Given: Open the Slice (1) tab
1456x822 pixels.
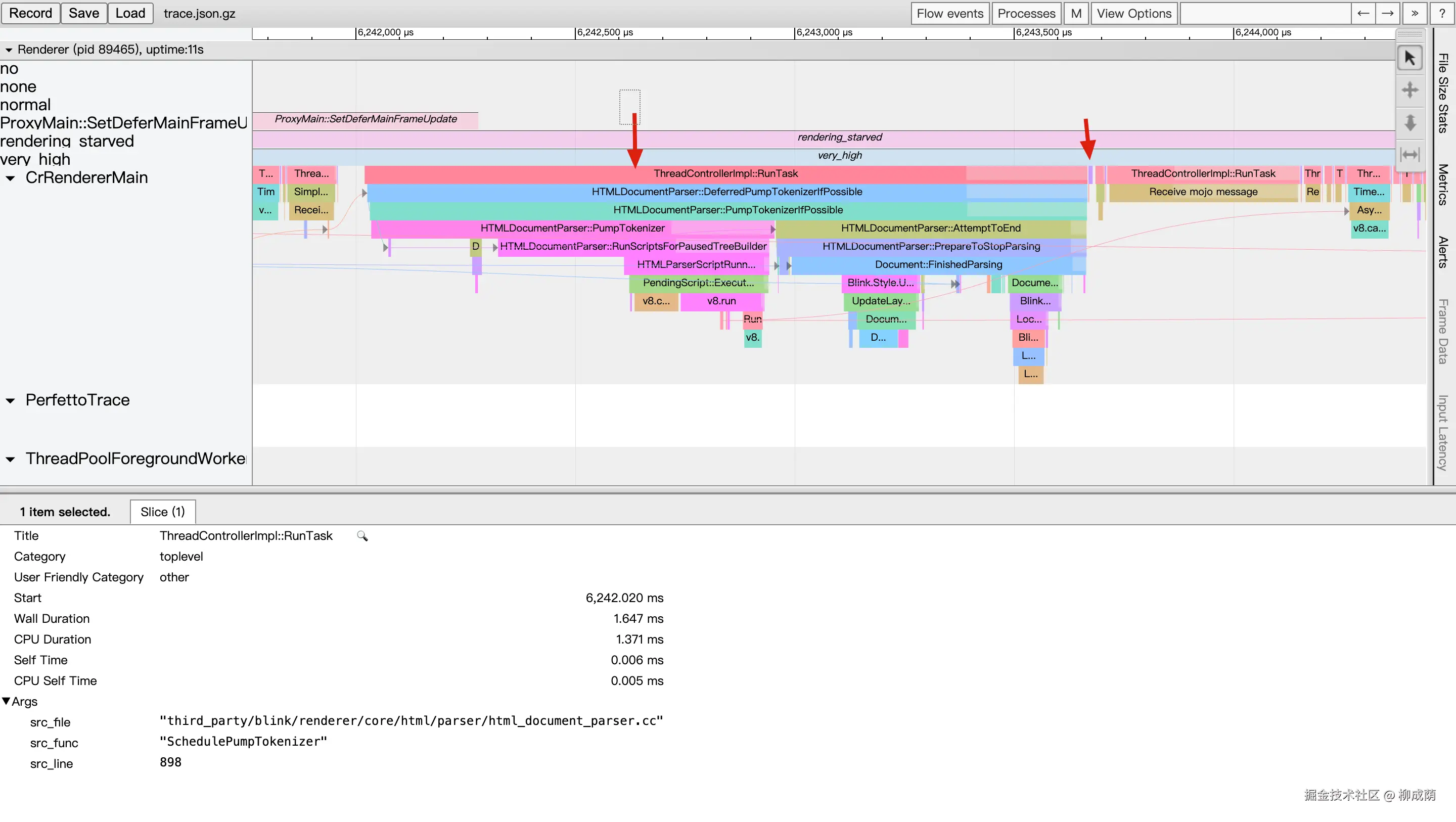Looking at the screenshot, I should click(x=162, y=512).
